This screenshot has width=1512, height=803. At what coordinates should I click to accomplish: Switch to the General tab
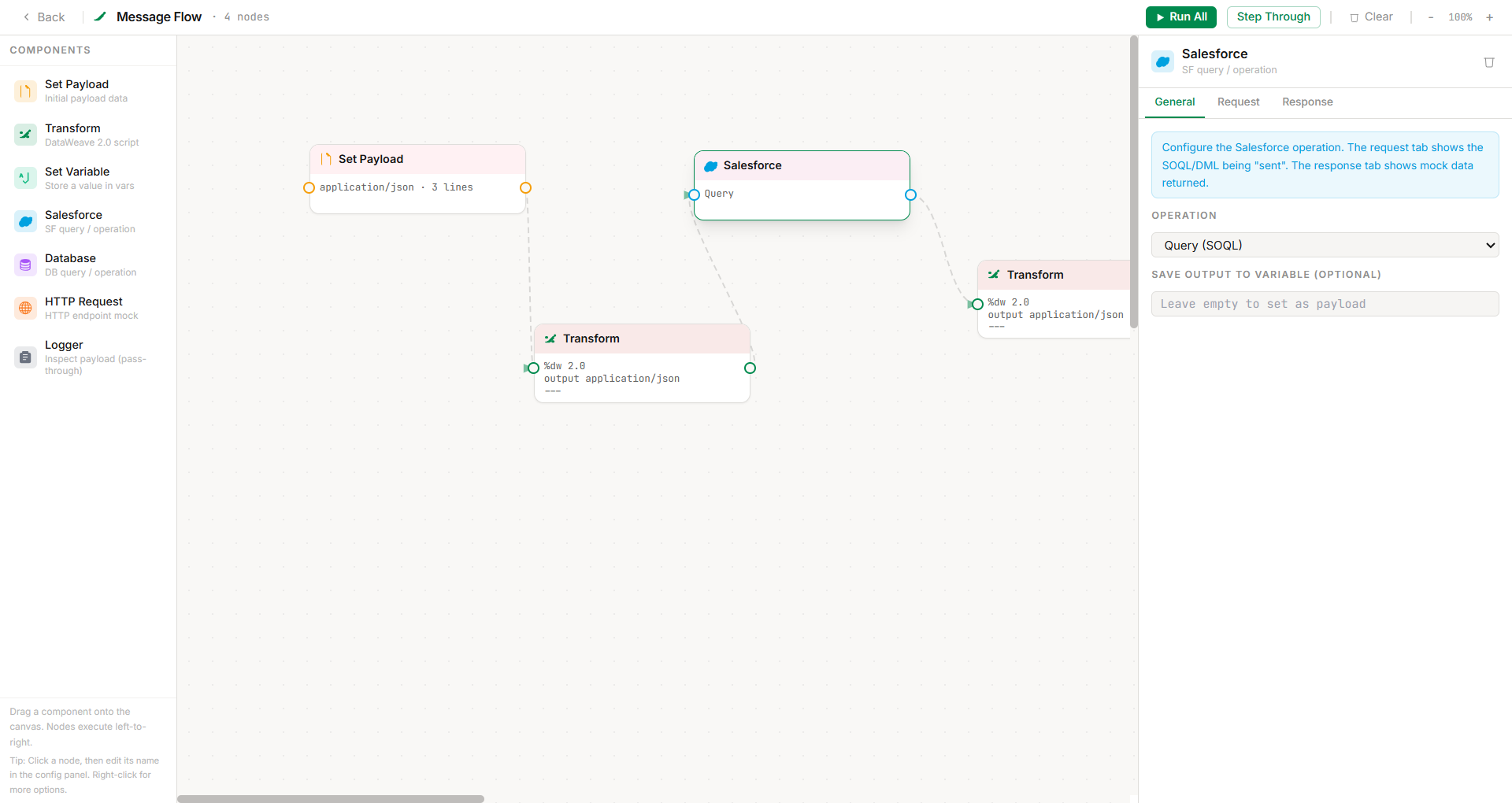tap(1175, 102)
